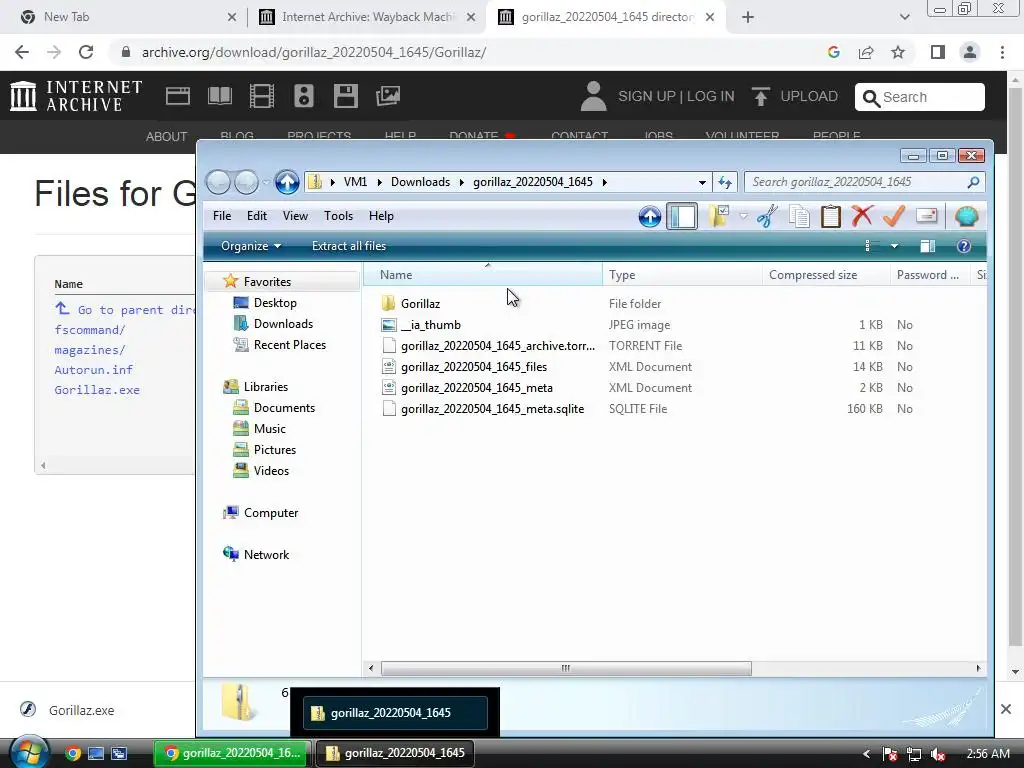Open the Help menu in Explorer
Screen dimensions: 1024x768
click(x=381, y=216)
